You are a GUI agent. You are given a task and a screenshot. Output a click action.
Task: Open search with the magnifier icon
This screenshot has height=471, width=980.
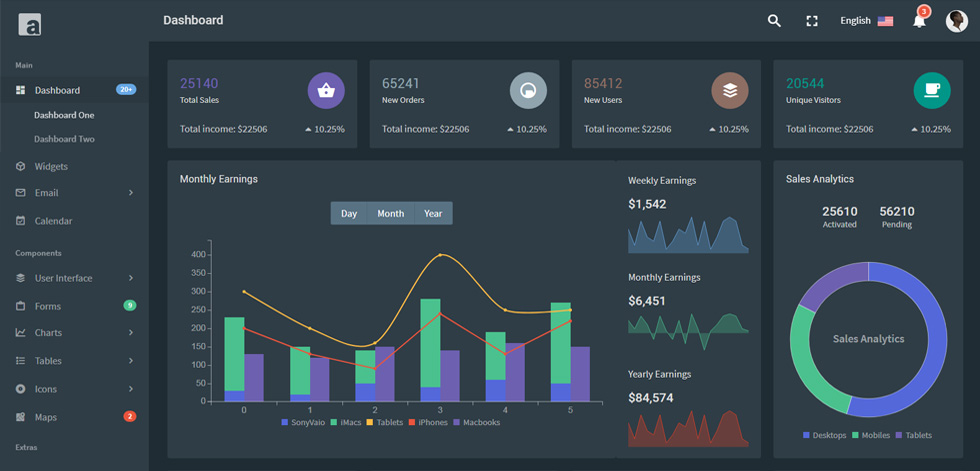(774, 21)
